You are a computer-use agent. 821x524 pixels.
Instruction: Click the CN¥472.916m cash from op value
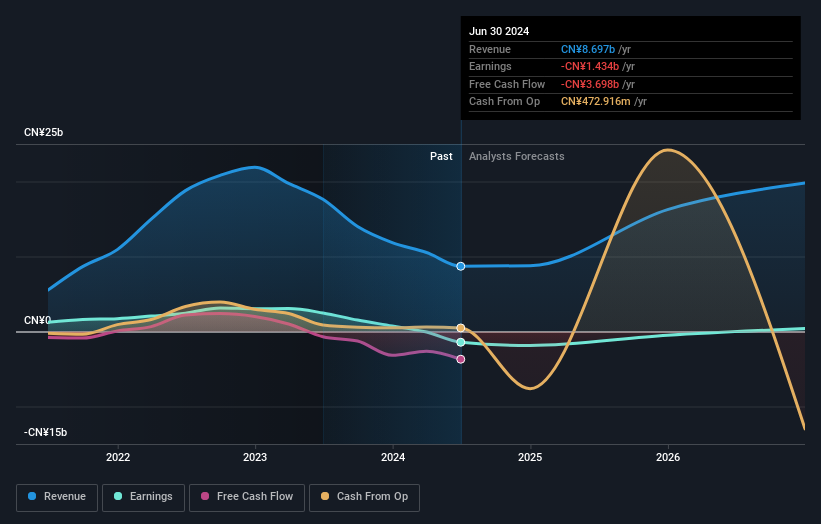coord(595,102)
